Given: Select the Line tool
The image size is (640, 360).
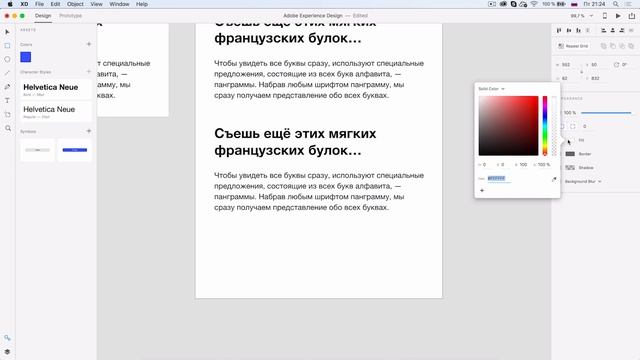Looking at the screenshot, I should (x=7, y=73).
